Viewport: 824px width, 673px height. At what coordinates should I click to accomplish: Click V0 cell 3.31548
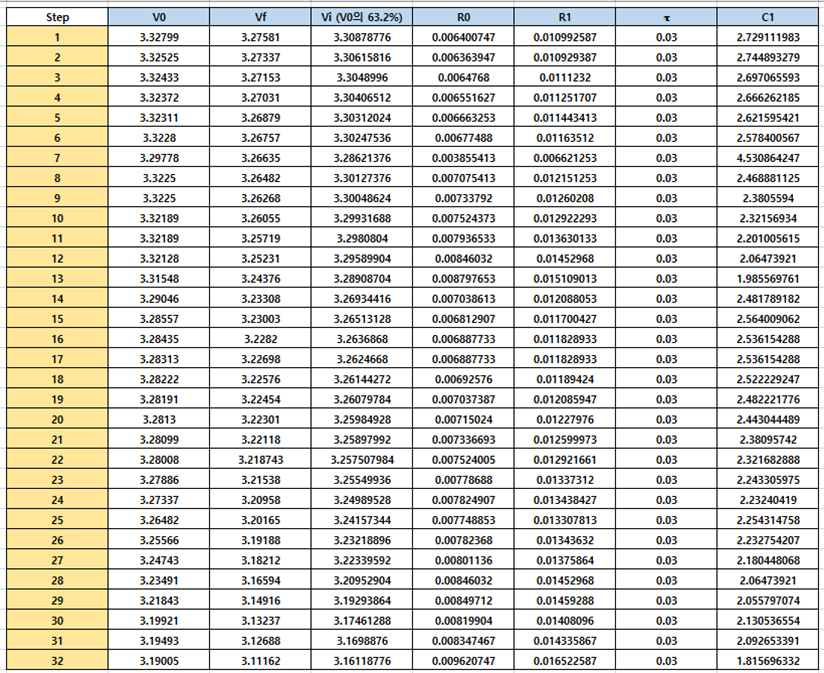pyautogui.click(x=159, y=279)
